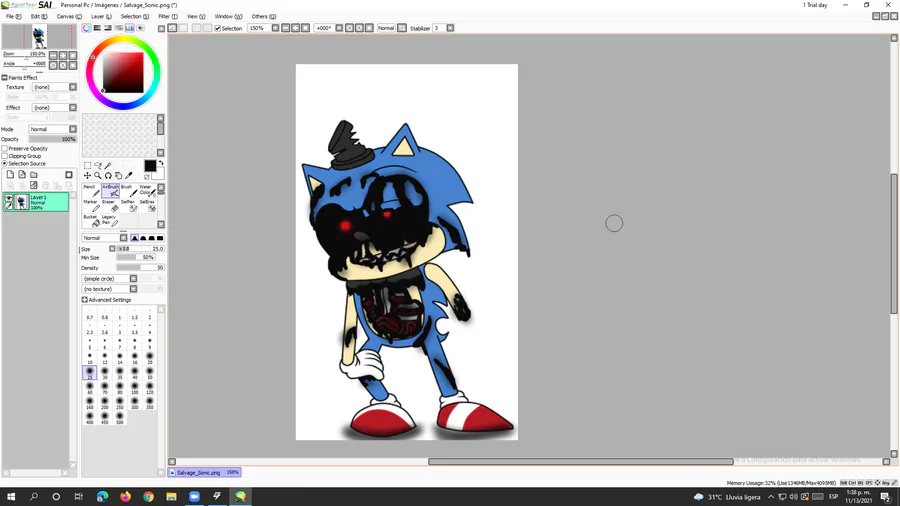Switch to Salvage_Sonic.png document tab
This screenshot has width=900, height=506.
tap(204, 473)
